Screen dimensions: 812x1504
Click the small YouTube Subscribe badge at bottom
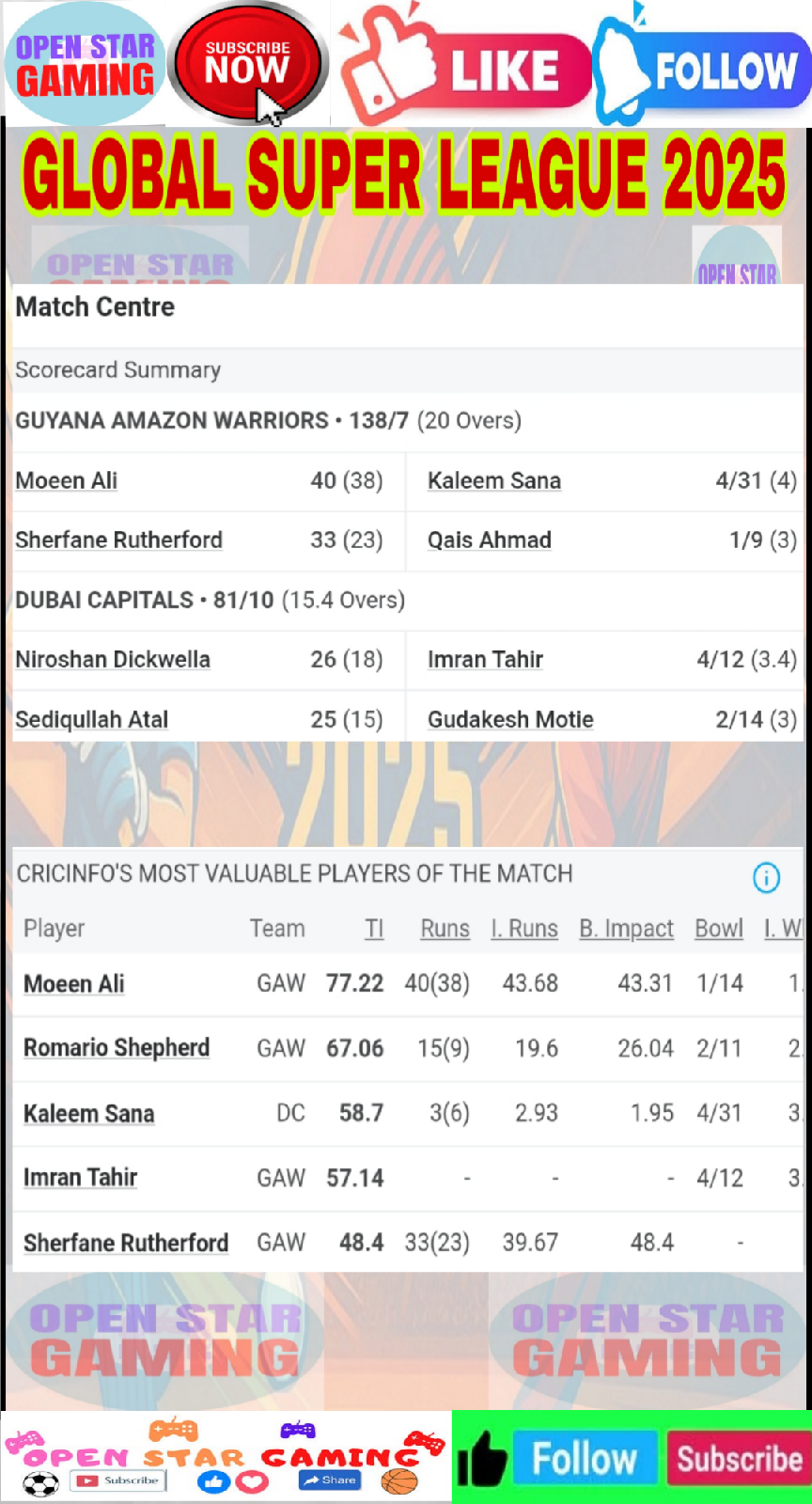(118, 1480)
